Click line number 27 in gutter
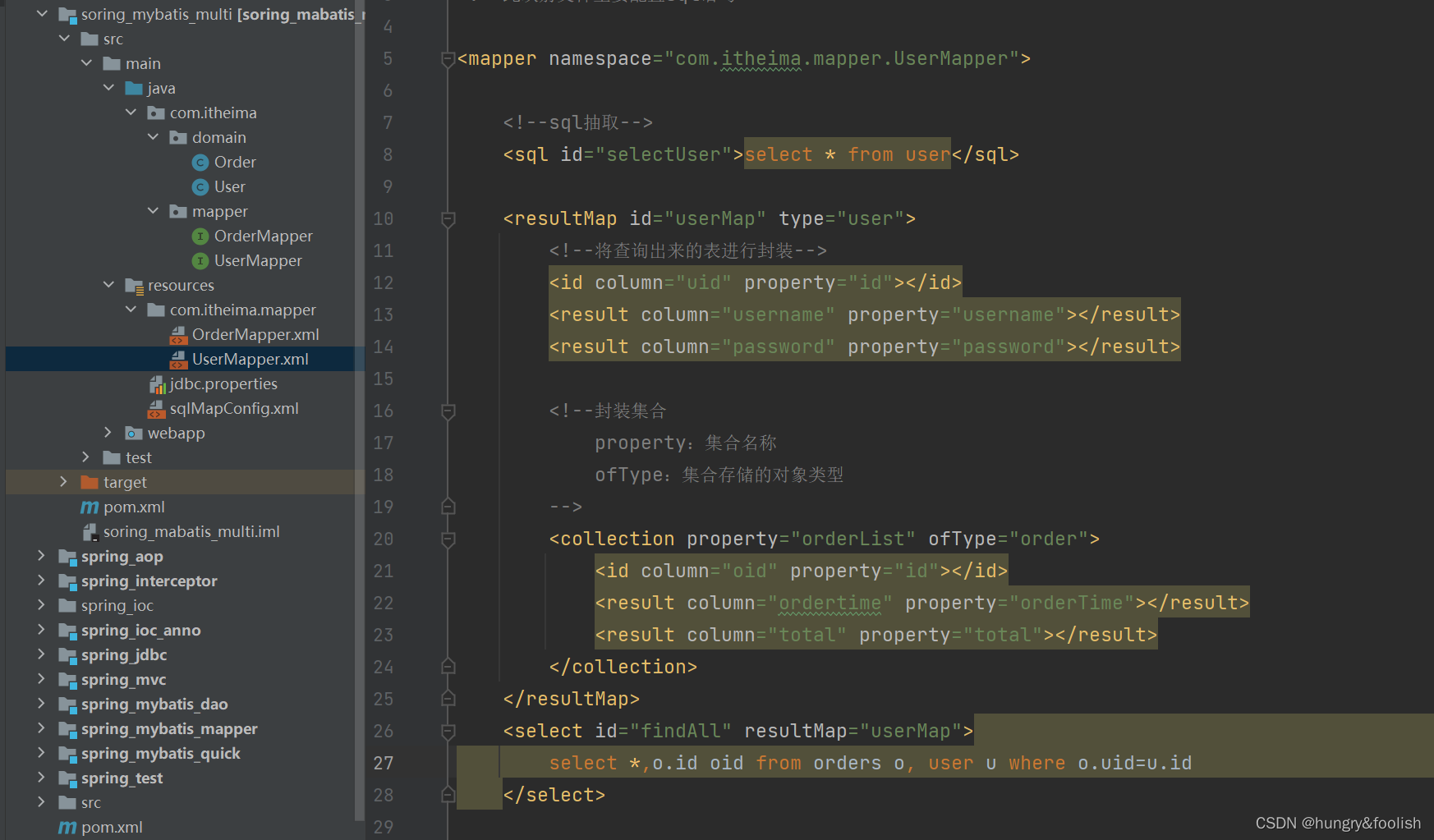The image size is (1434, 840). (384, 763)
